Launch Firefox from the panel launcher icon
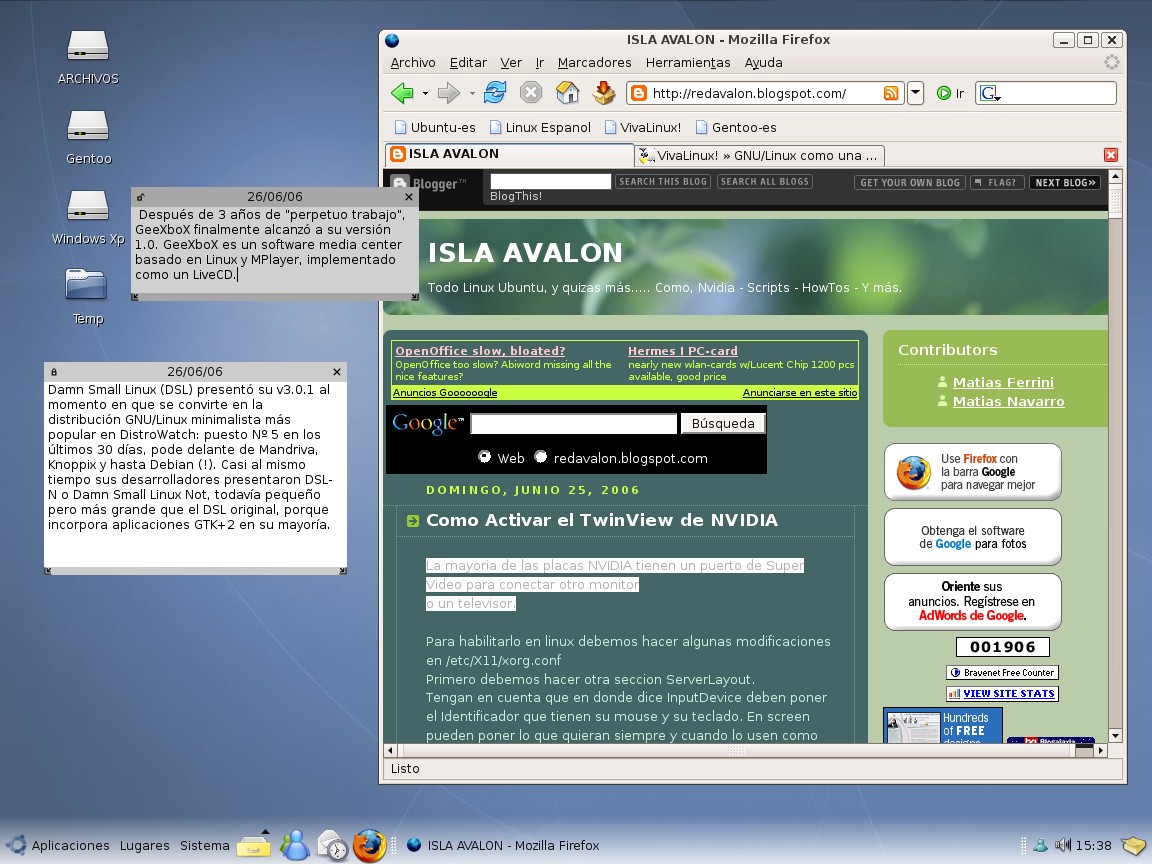The width and height of the screenshot is (1152, 864). coord(370,846)
